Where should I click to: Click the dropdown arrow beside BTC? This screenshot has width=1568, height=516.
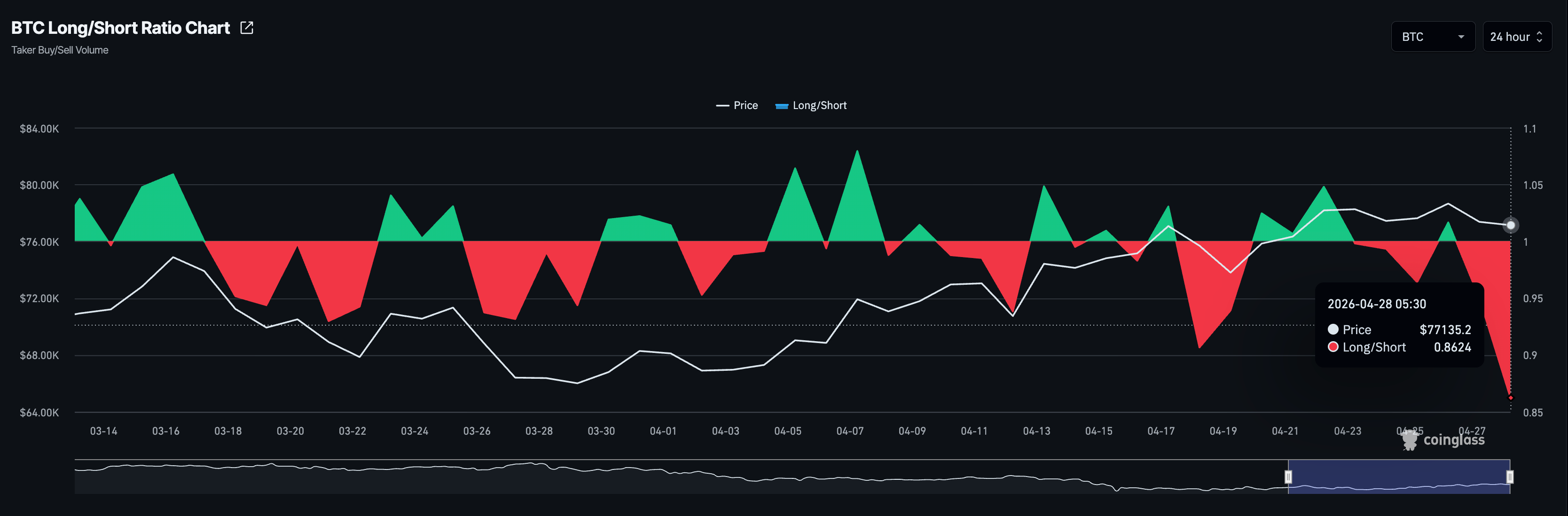[1461, 37]
